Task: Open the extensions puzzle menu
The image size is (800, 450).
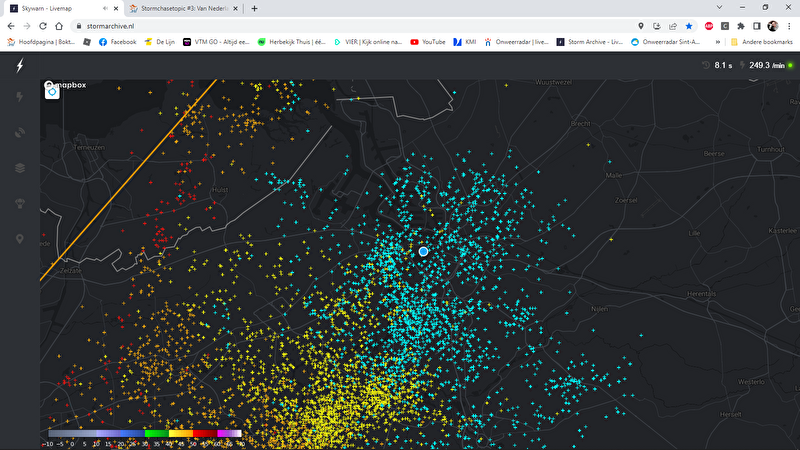Action: [741, 26]
